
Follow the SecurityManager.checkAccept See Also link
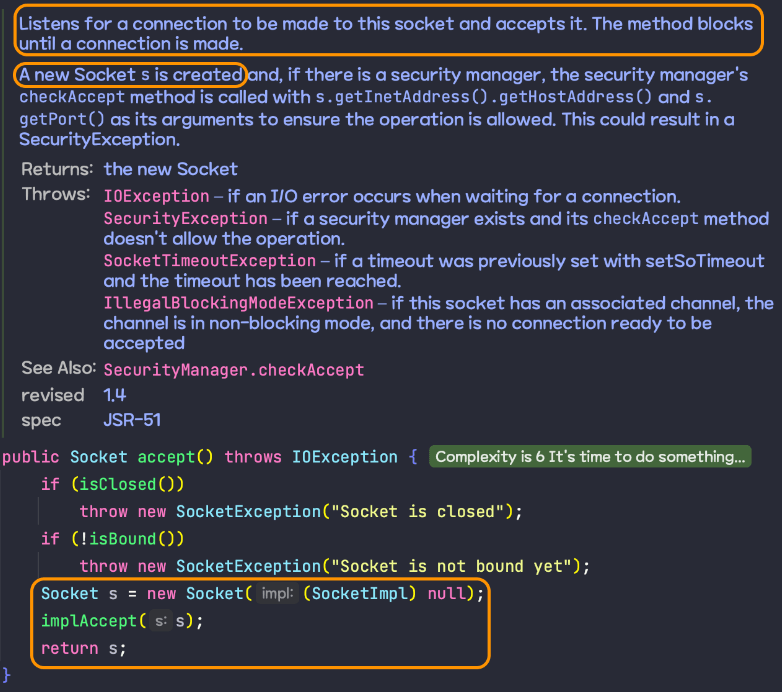click(233, 370)
